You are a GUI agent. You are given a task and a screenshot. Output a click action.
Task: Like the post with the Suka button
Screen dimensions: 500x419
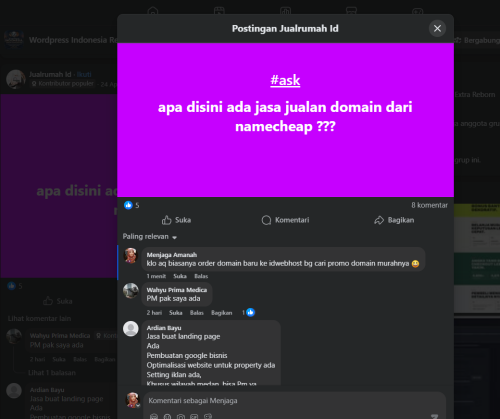[176, 220]
